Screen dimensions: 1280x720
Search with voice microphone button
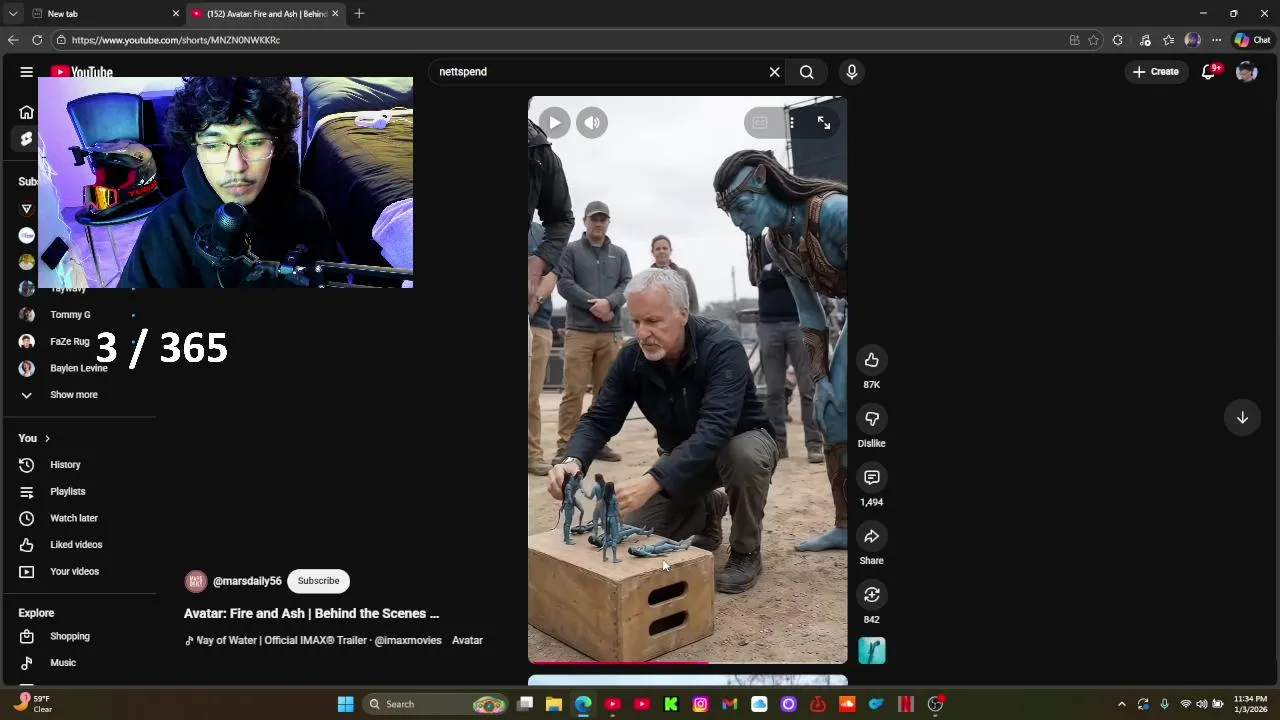tap(851, 72)
